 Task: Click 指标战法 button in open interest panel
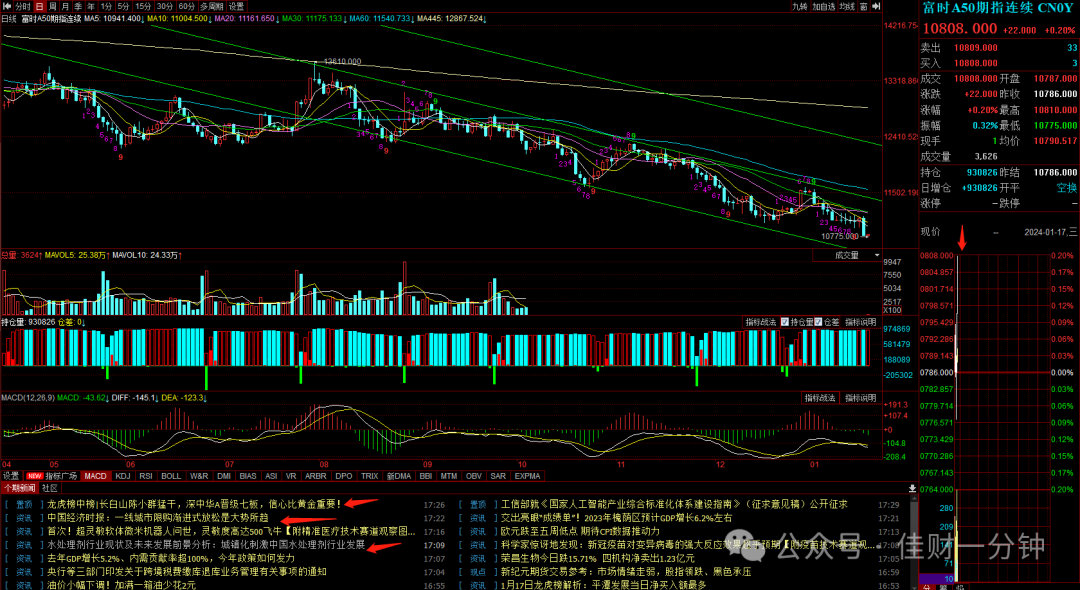[x=761, y=322]
